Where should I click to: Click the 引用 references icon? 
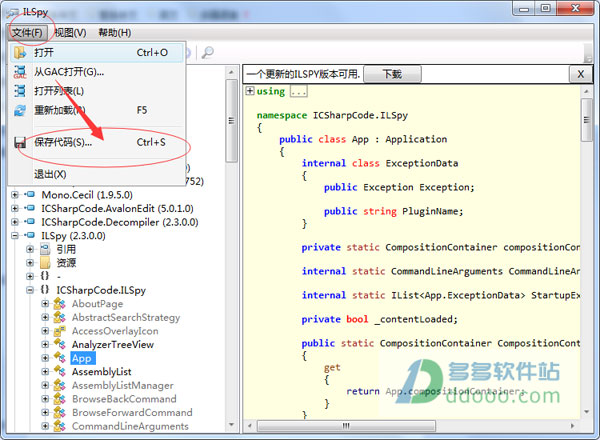click(x=45, y=249)
